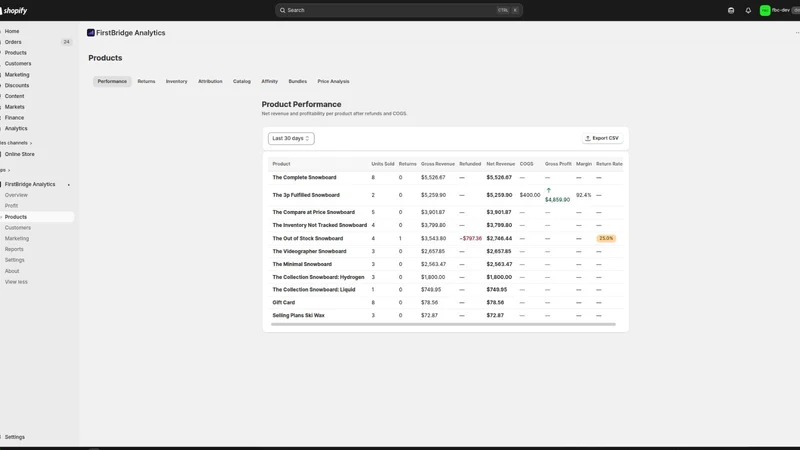
Task: Click The Minimal Snowboard row
Action: [x=445, y=264]
